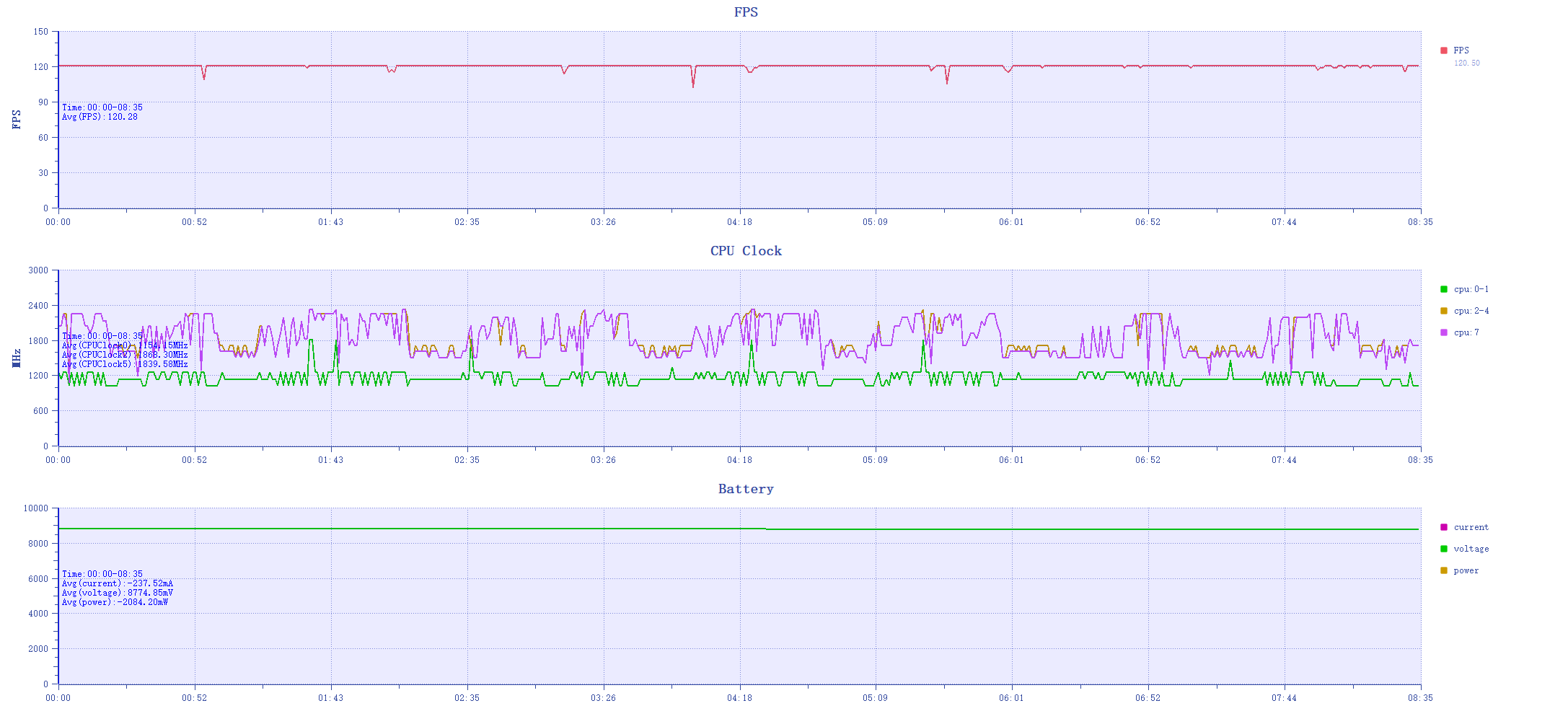Image resolution: width=1568 pixels, height=724 pixels.
Task: Click the 06:52 tick on Battery chart
Action: 1148,698
